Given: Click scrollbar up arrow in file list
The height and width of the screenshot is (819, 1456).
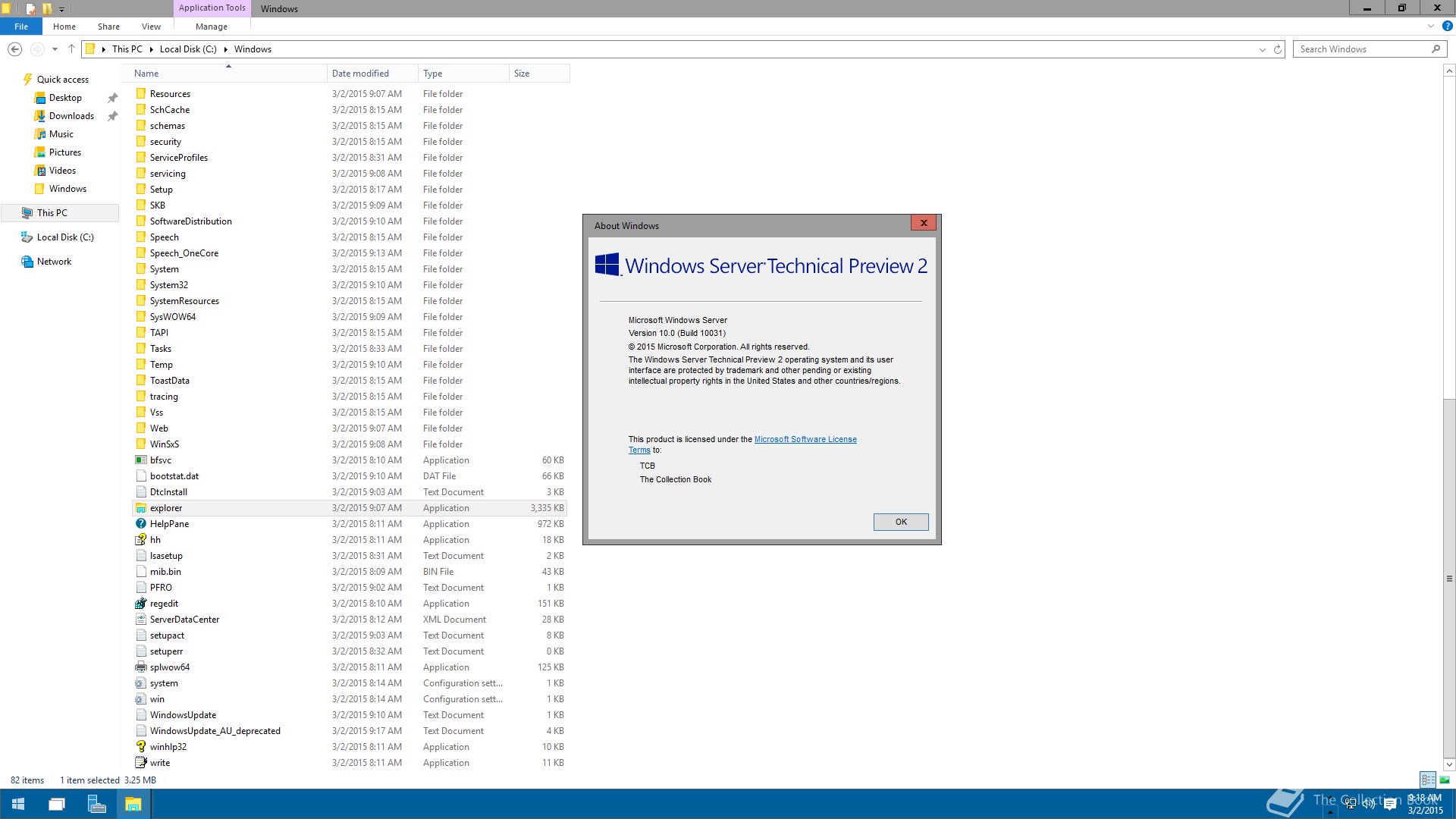Looking at the screenshot, I should point(1449,71).
